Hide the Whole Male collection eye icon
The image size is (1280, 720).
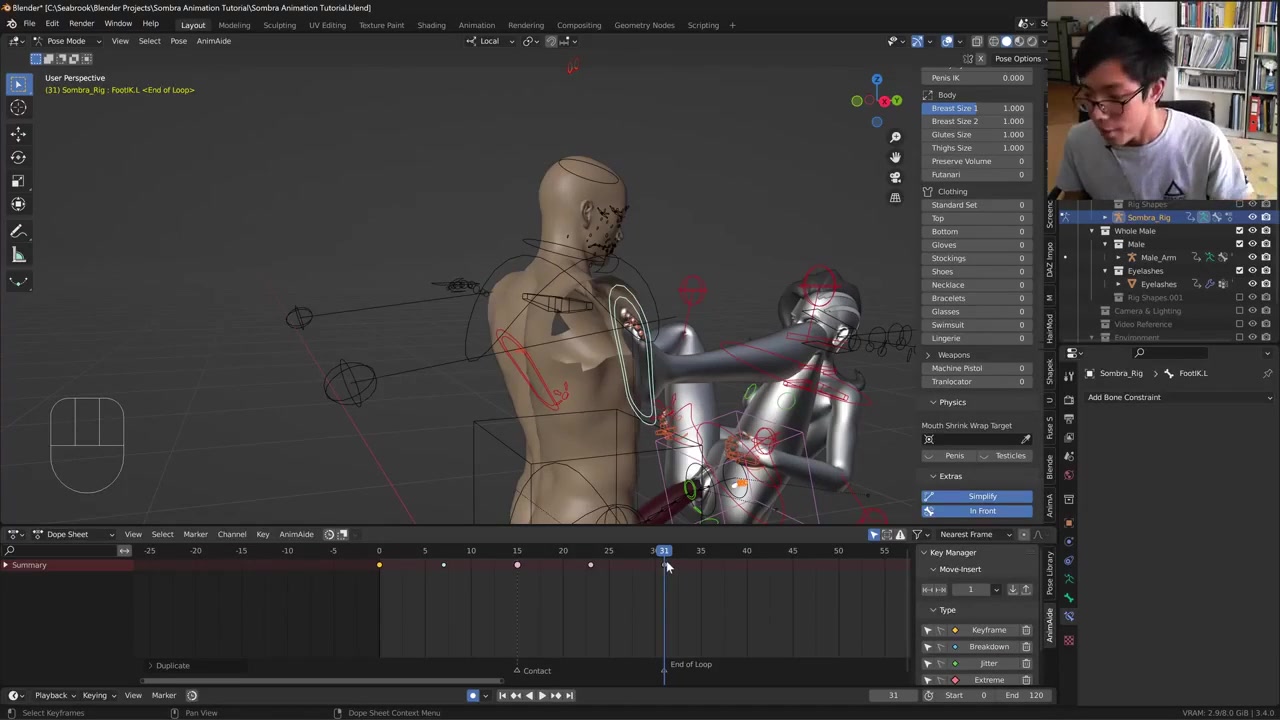click(1252, 231)
